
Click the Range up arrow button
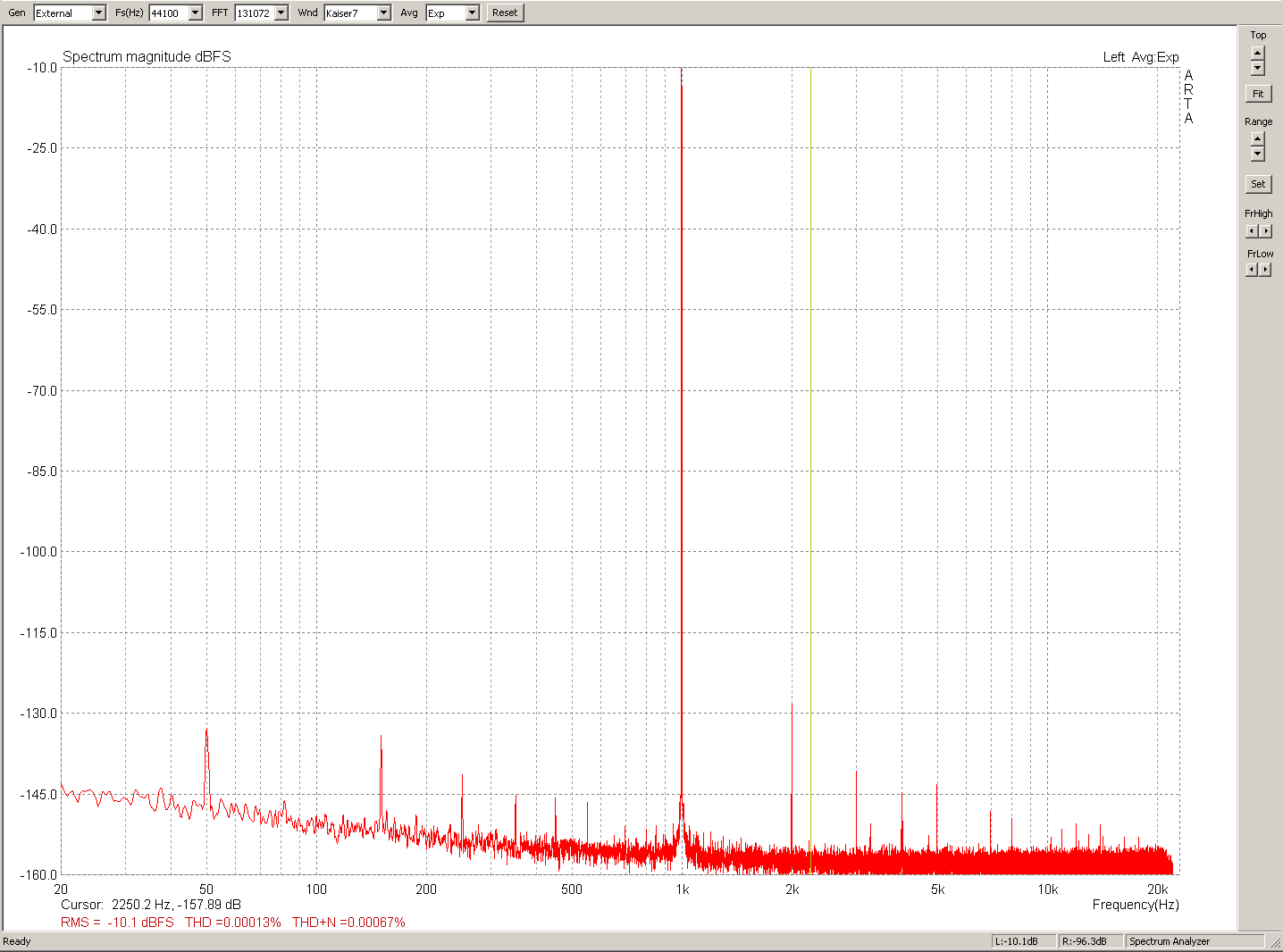1258,138
